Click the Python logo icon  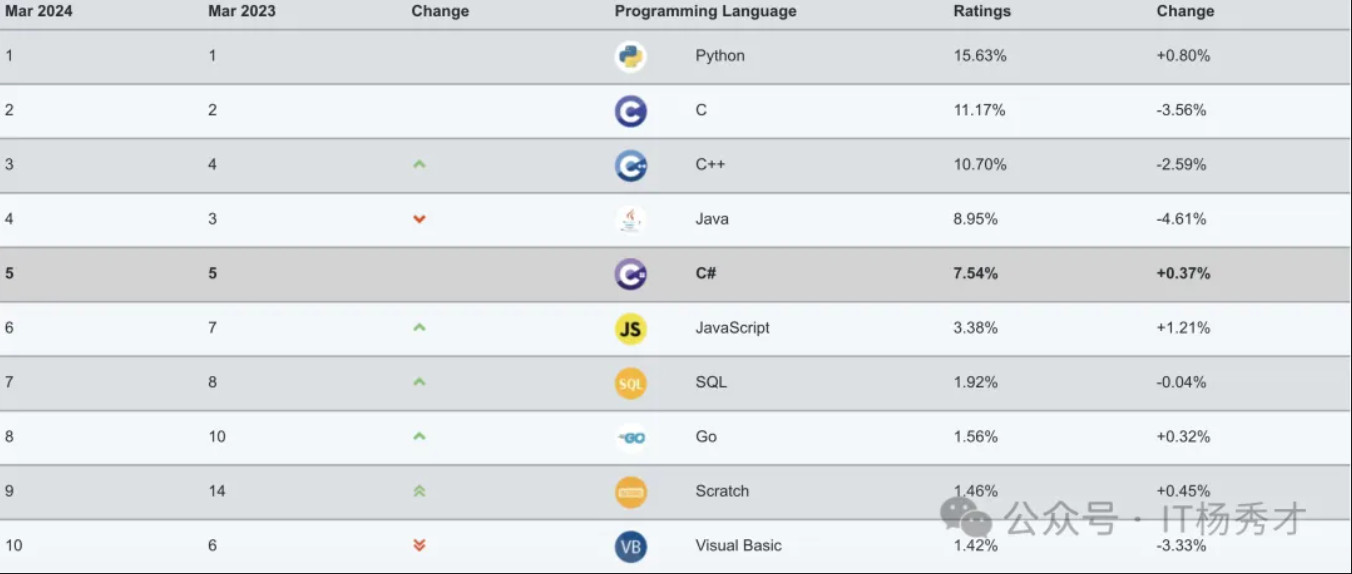point(630,57)
